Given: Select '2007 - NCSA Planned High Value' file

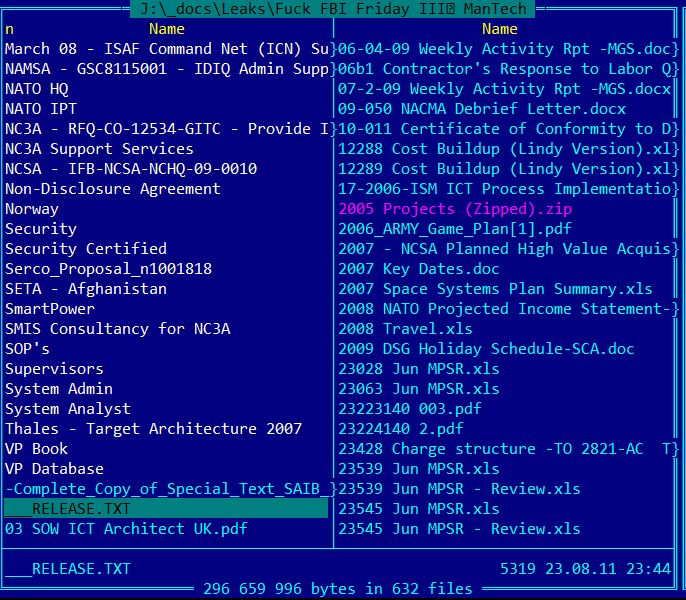Looking at the screenshot, I should pos(504,249).
